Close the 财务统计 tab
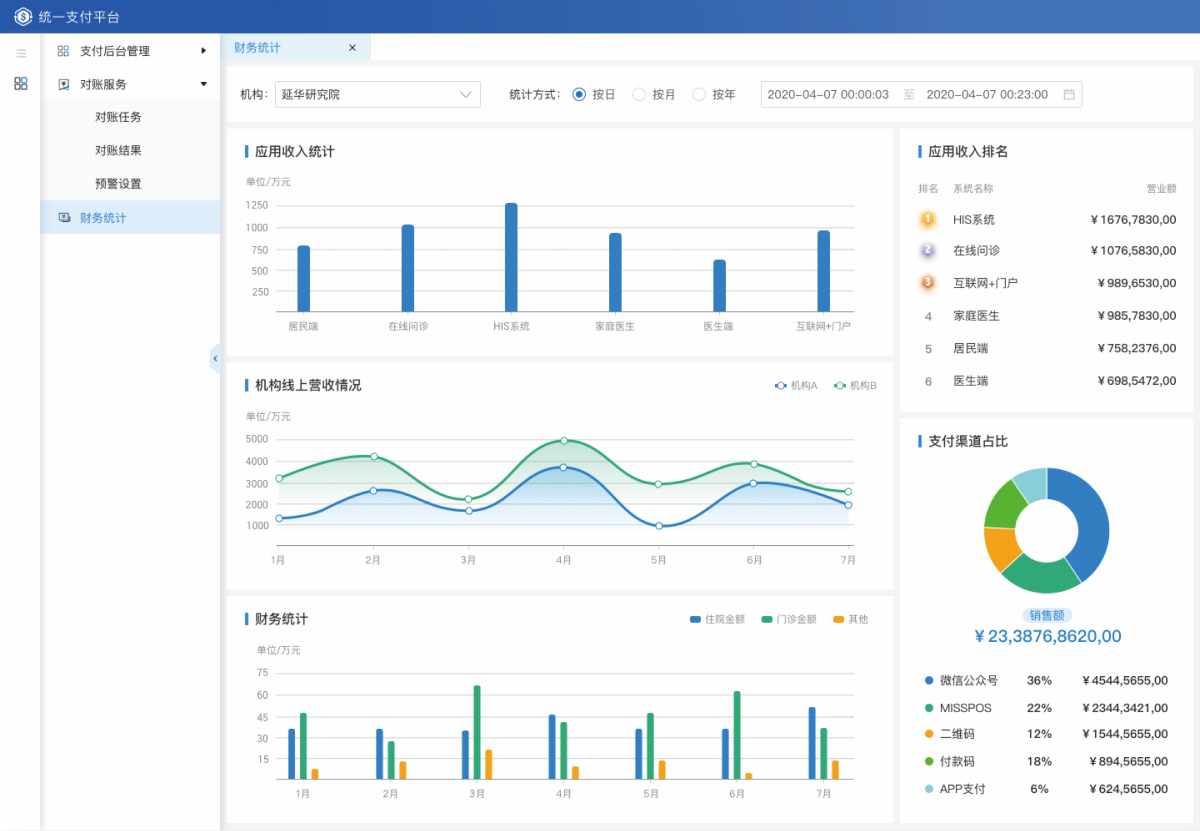This screenshot has height=831, width=1200. pyautogui.click(x=352, y=47)
